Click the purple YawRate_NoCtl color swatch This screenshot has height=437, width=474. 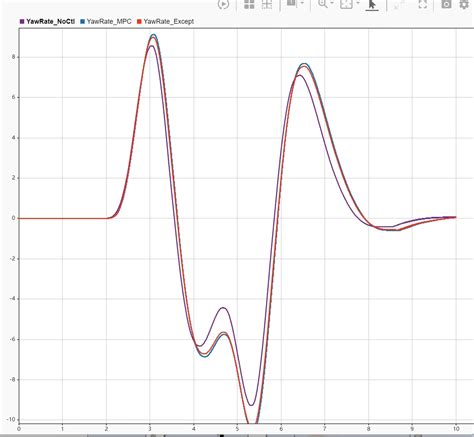click(22, 21)
